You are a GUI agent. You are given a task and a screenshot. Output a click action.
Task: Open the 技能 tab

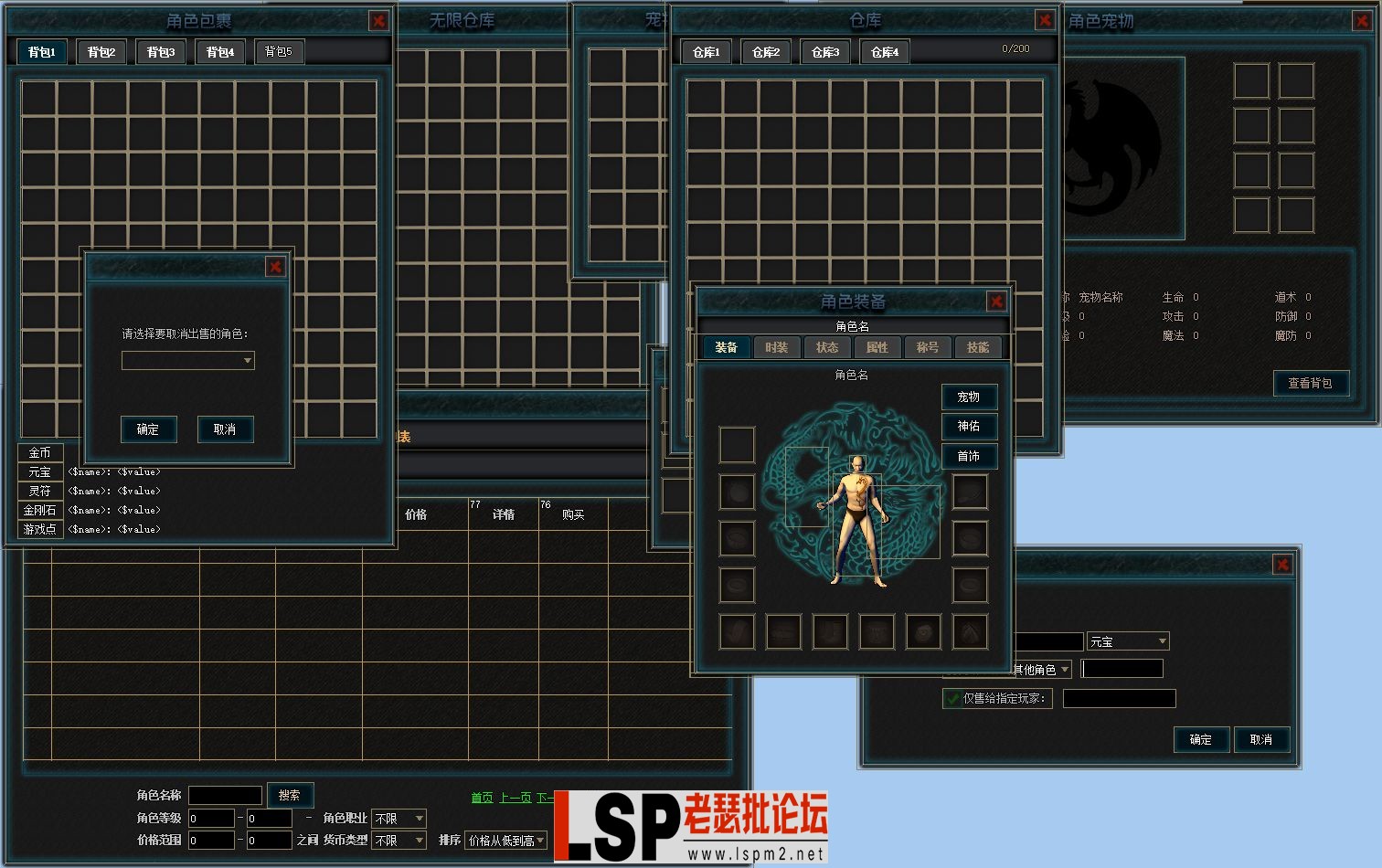pos(978,347)
